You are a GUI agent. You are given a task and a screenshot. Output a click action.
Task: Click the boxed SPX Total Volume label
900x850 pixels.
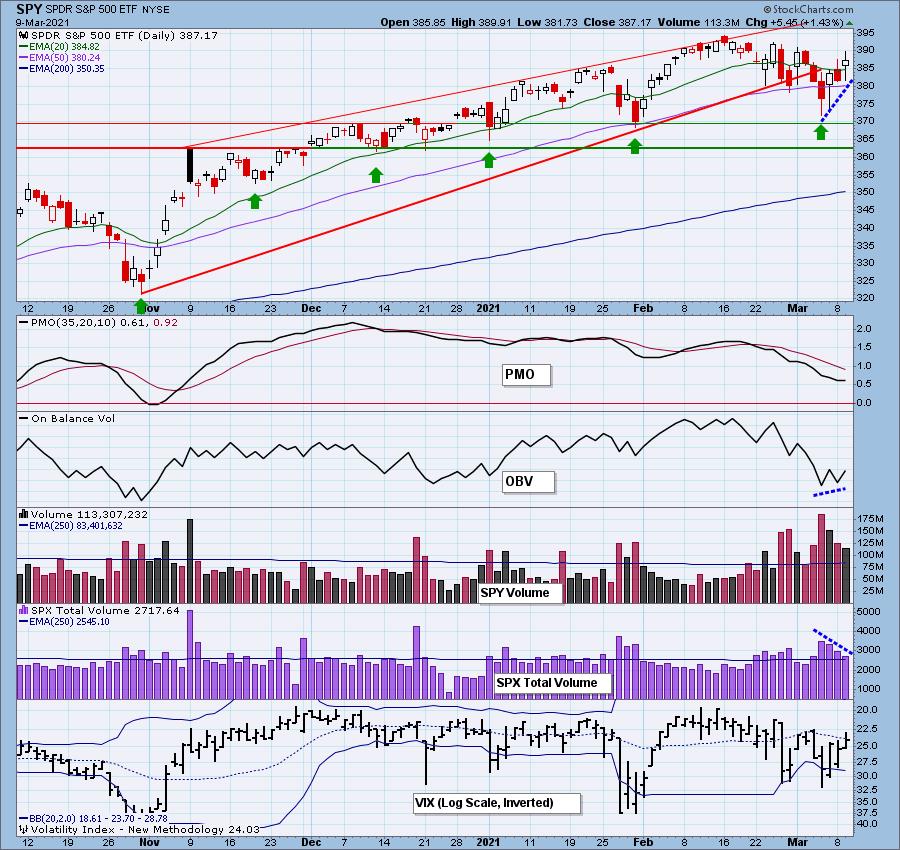click(552, 683)
